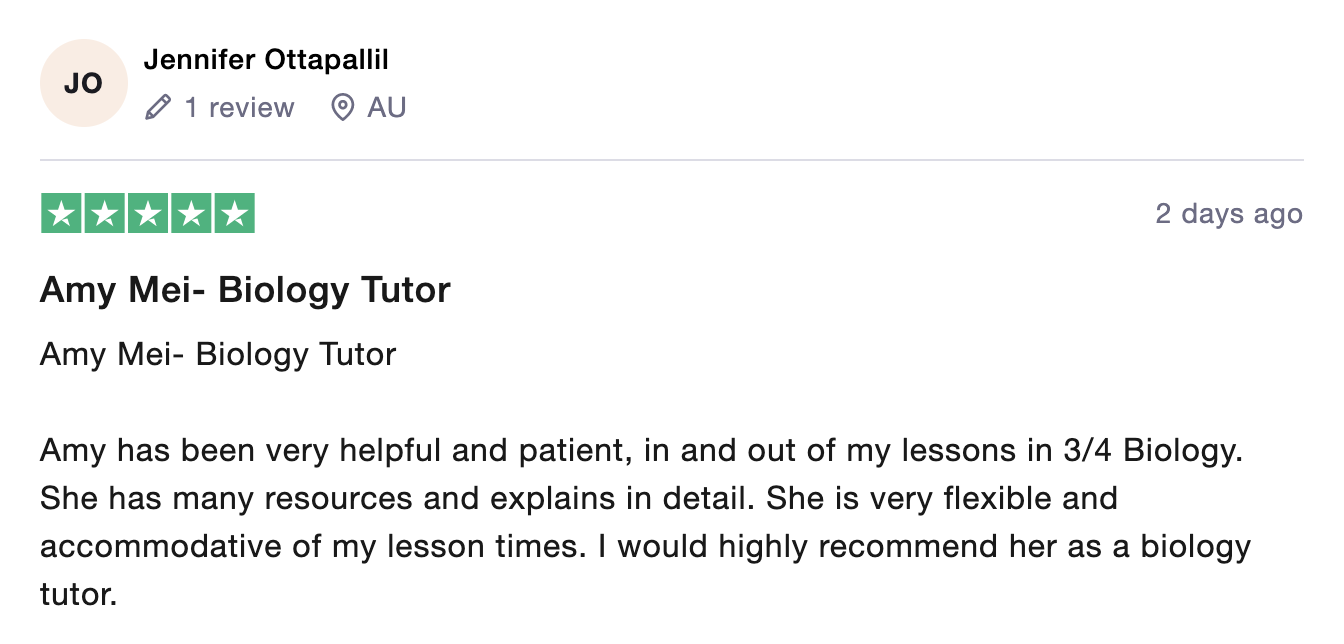Viewport: 1344px width, 644px height.
Task: Select the "1 review" count text
Action: pyautogui.click(x=240, y=108)
